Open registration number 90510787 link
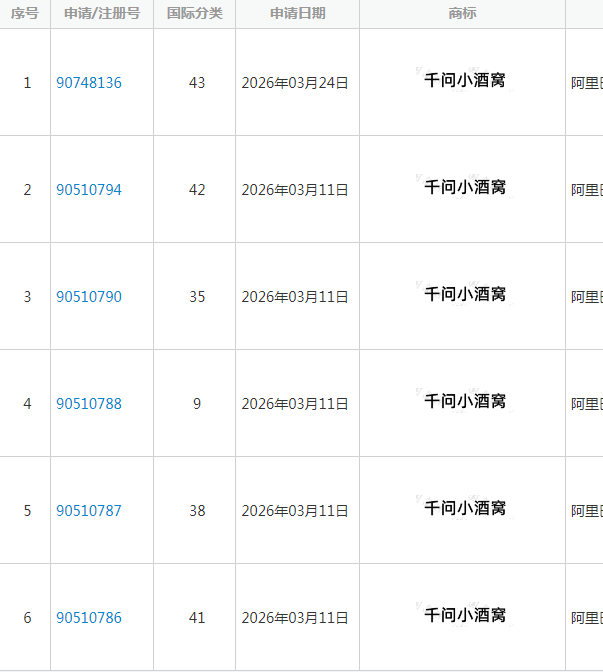603x672 pixels. coord(89,511)
